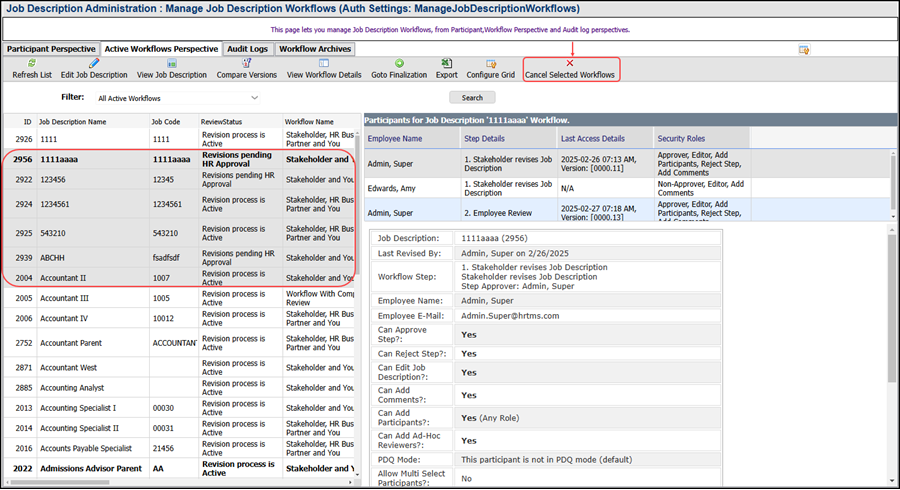Click the details panel vertical scrollbar
900x490 pixels.
(x=891, y=307)
